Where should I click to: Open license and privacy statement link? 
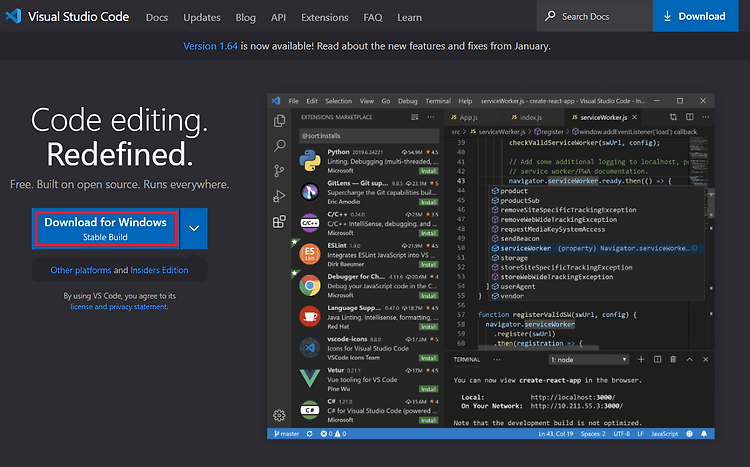tap(119, 307)
